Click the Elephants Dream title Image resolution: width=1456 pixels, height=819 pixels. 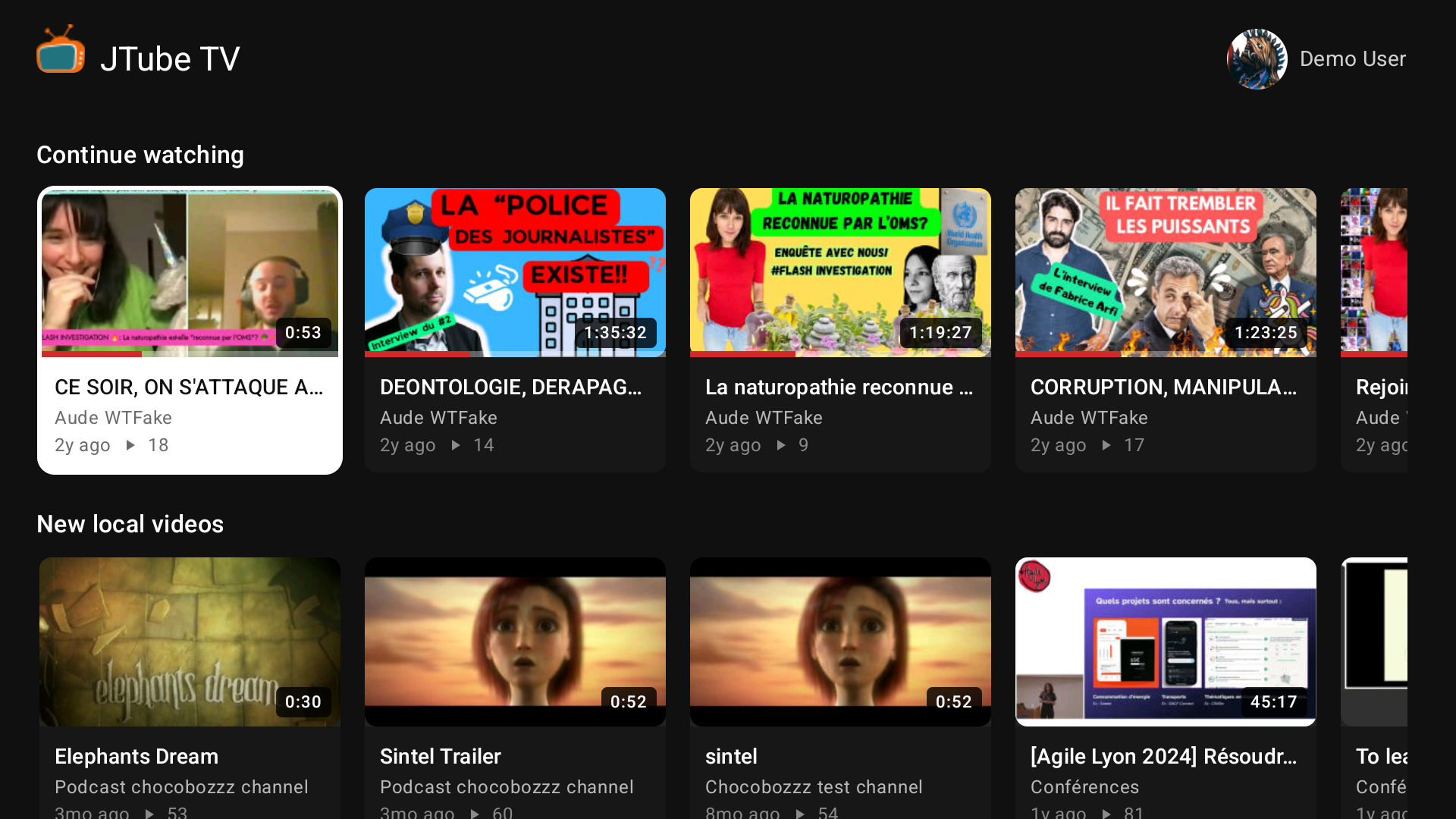point(136,756)
